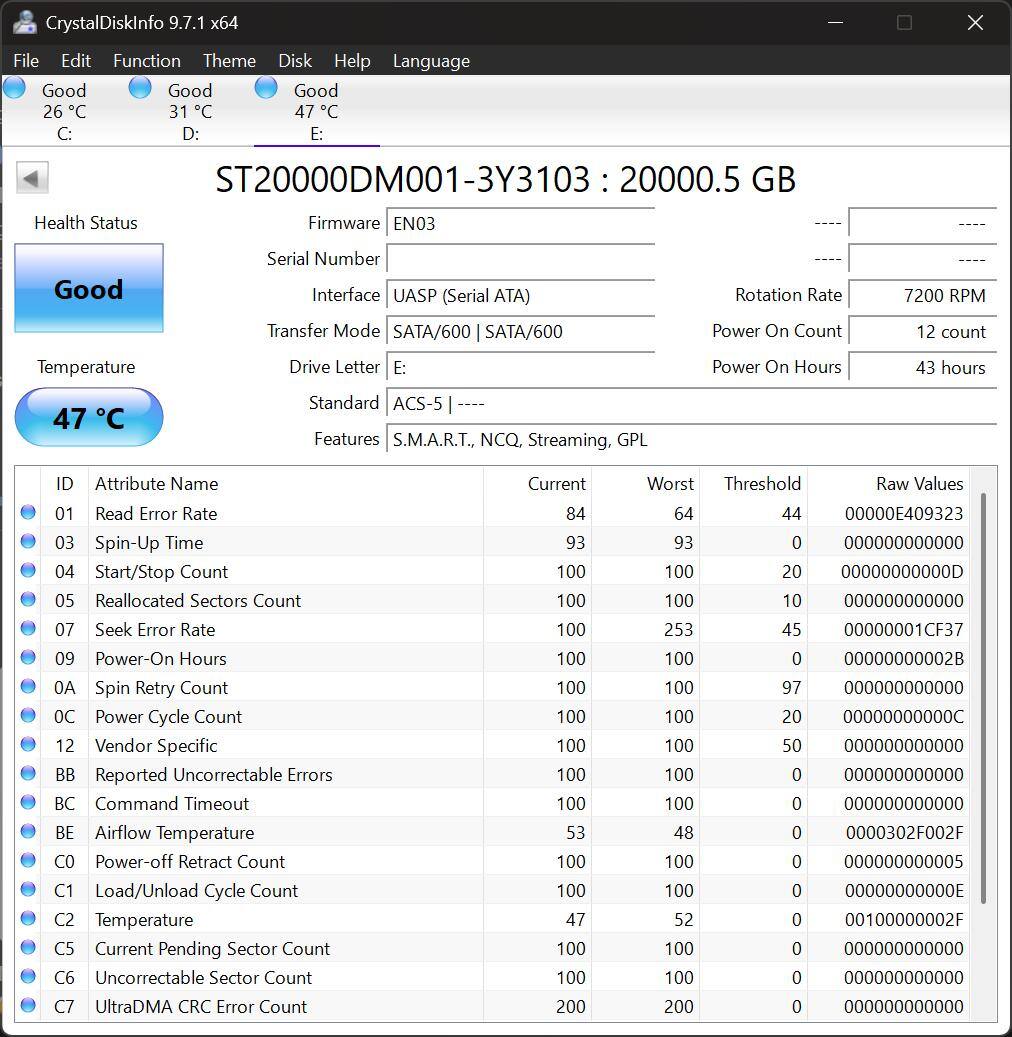Click the back arrow to return to drive overview
Viewport: 1012px width, 1037px height.
pos(31,177)
